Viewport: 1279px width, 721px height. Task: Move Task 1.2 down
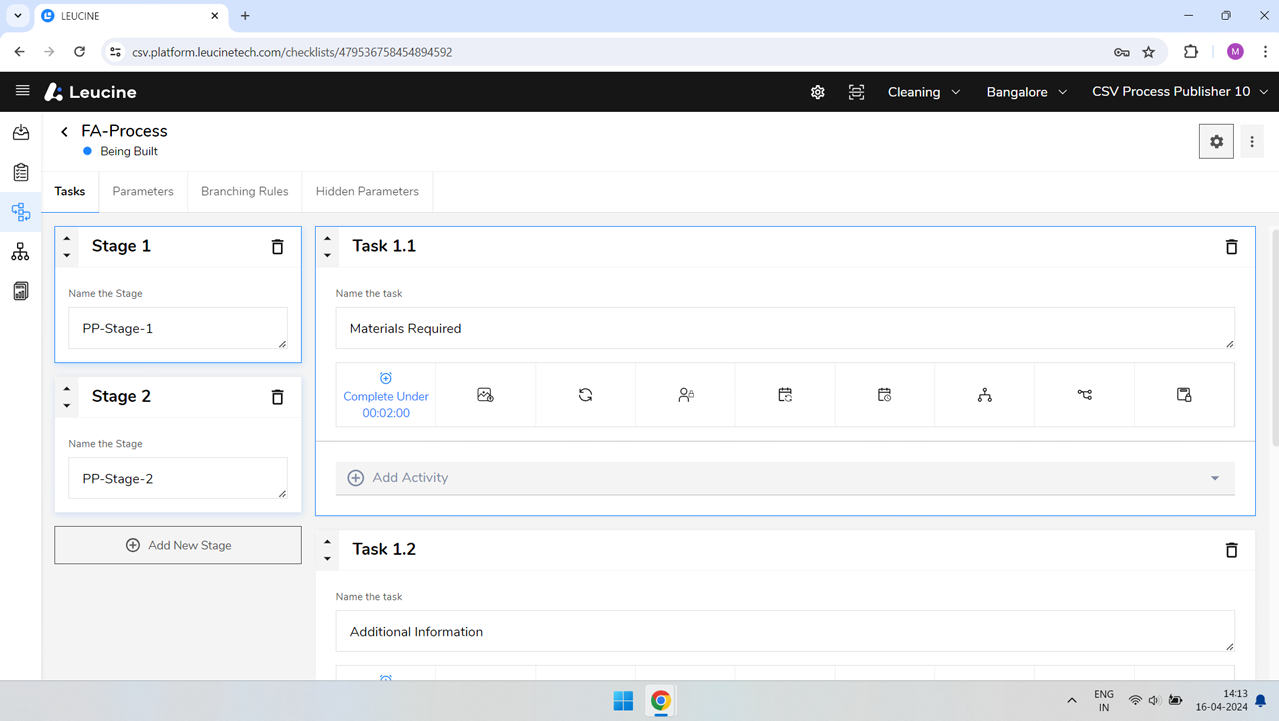[x=328, y=558]
